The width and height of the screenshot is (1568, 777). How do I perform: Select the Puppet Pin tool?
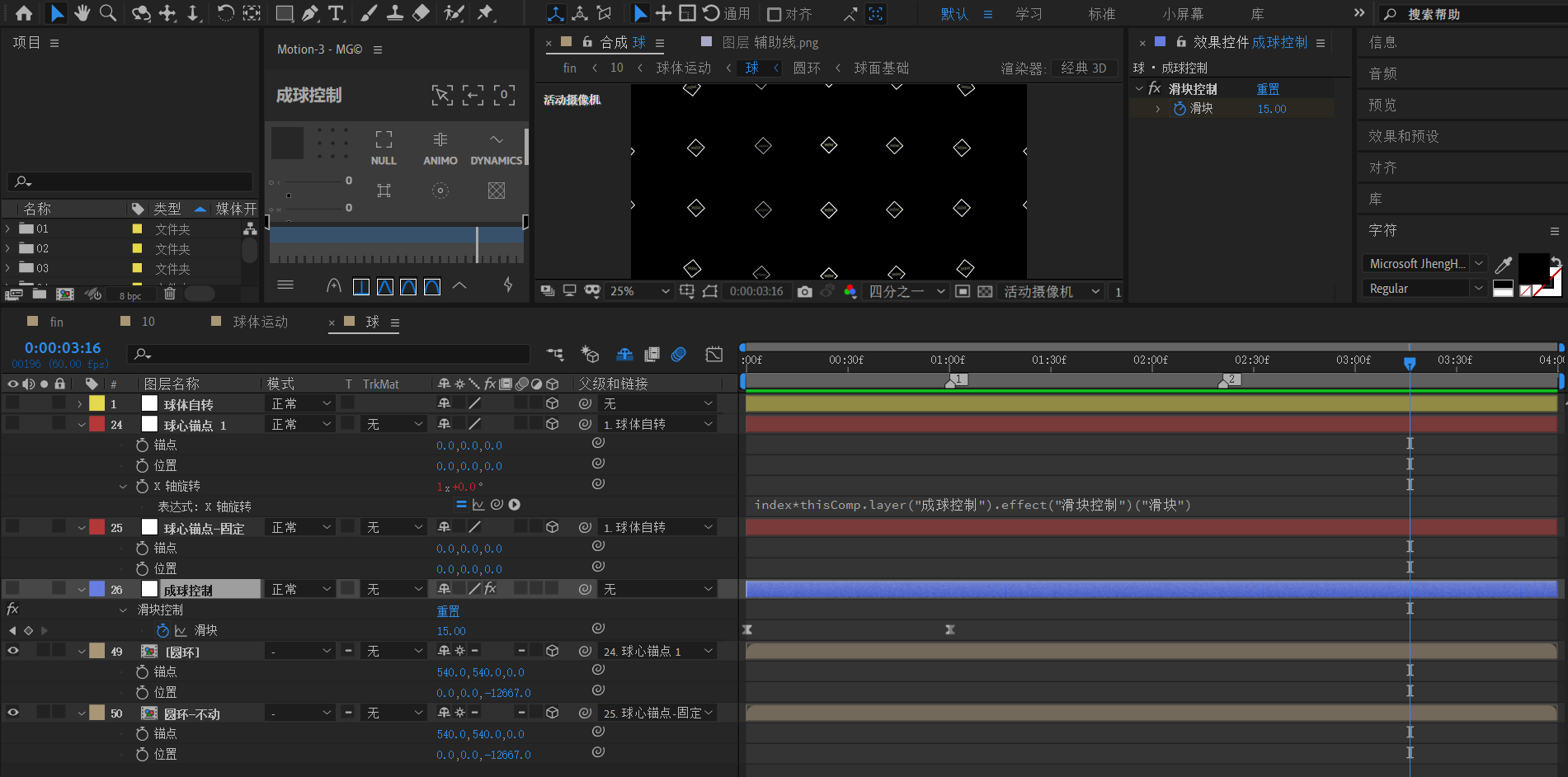coord(485,13)
